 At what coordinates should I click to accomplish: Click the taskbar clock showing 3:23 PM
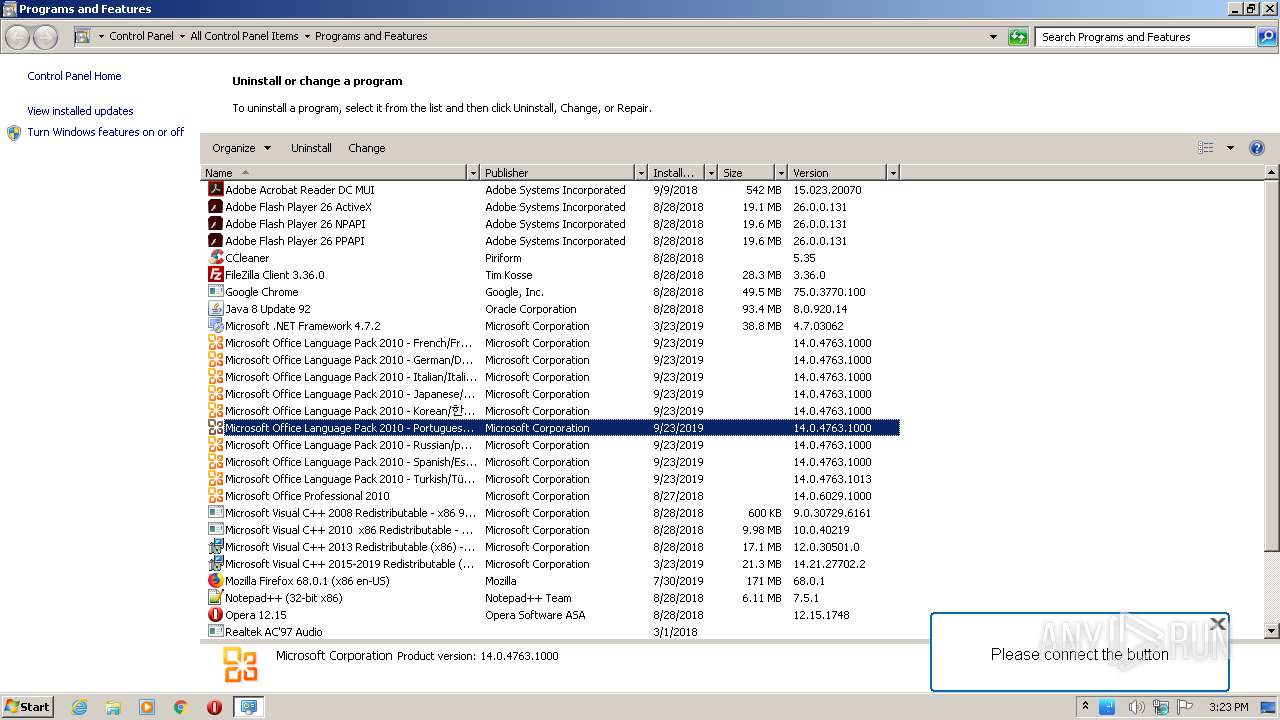click(x=1228, y=707)
